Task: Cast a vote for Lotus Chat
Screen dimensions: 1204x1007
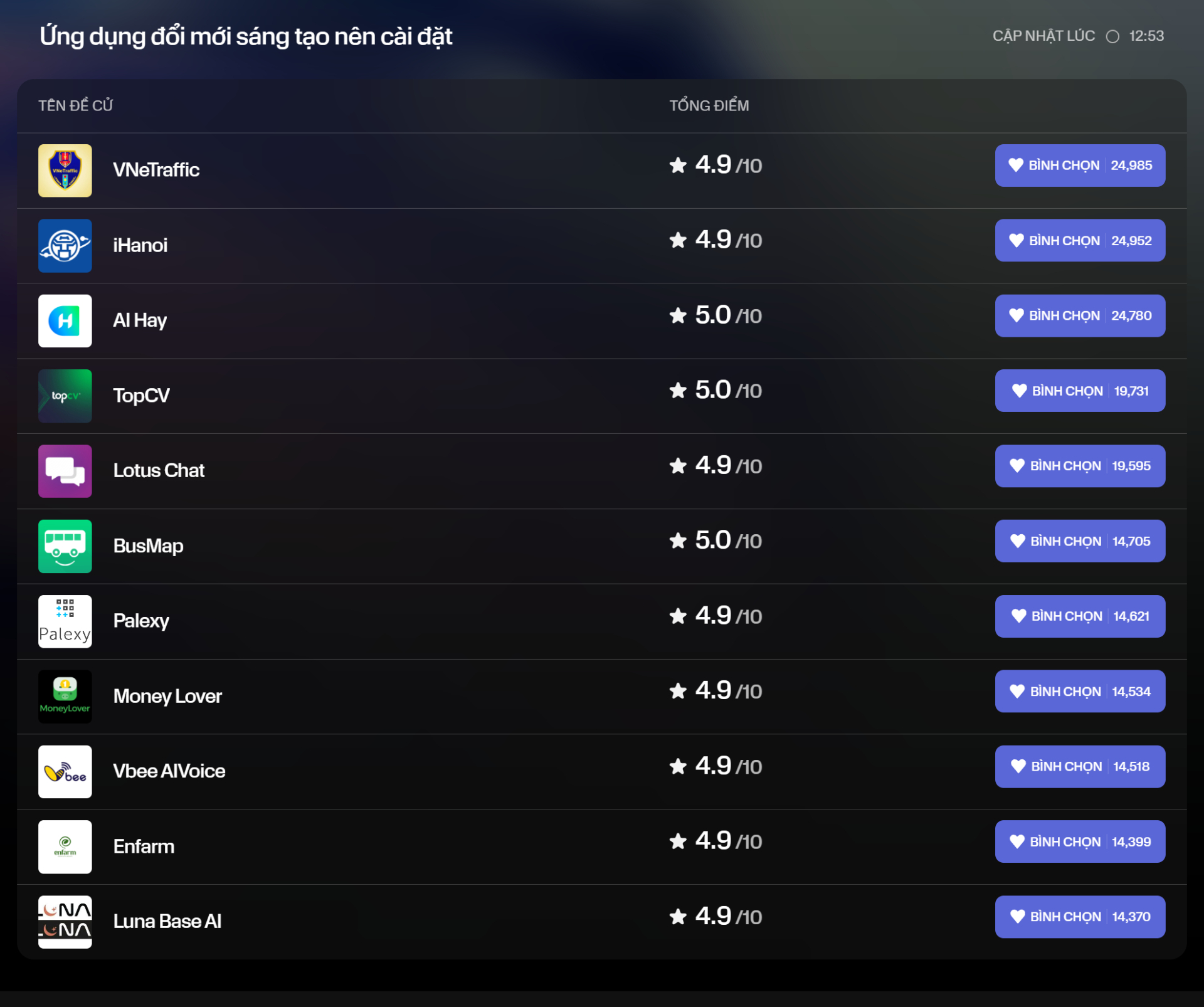Action: click(x=1080, y=466)
